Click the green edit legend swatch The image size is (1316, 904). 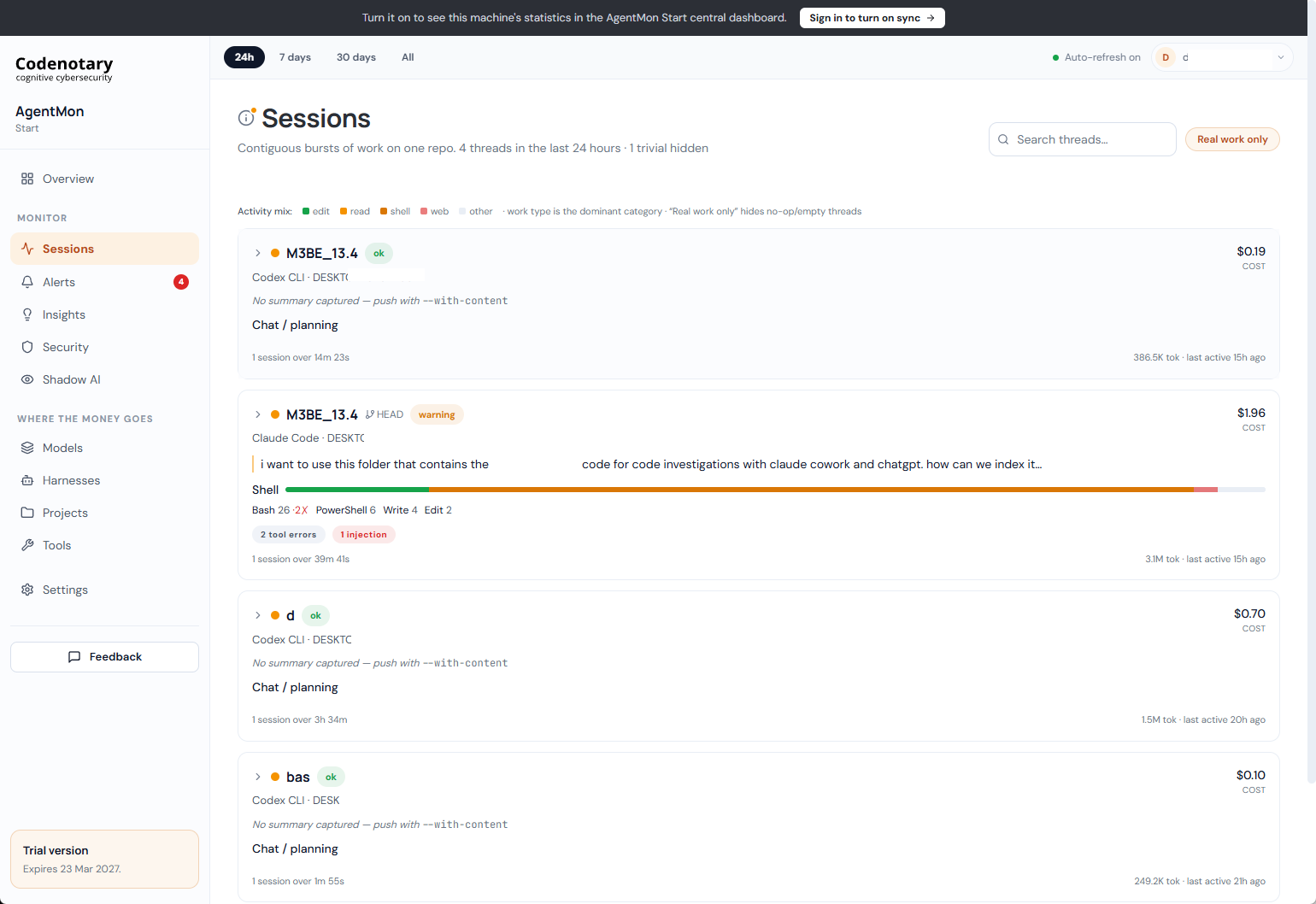pyautogui.click(x=306, y=211)
